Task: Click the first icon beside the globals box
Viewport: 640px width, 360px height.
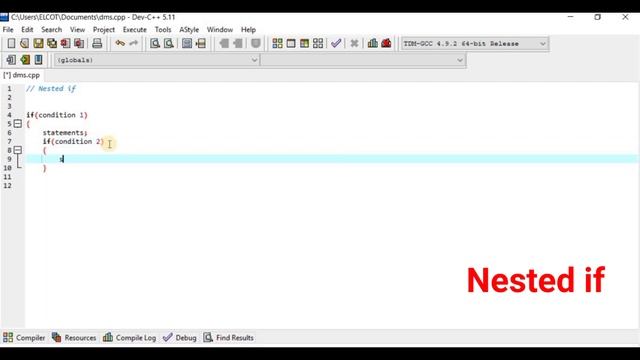Action: (x=11, y=60)
